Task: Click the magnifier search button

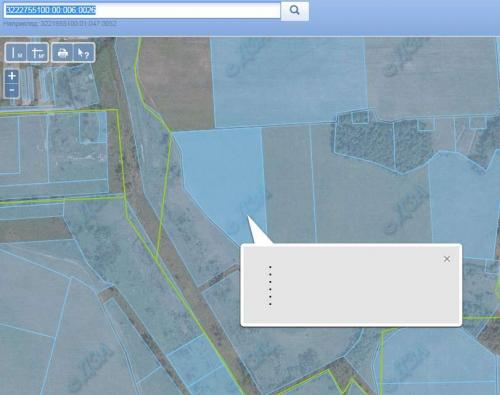Action: click(x=295, y=11)
